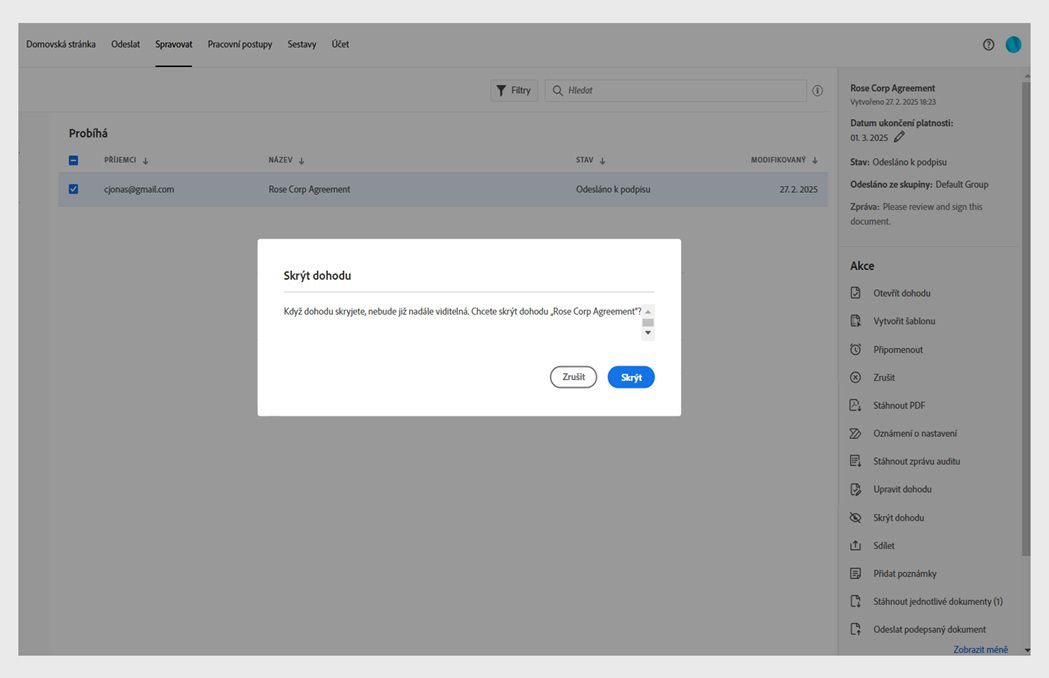Collapse actions via Zobrazit méně

pos(980,649)
